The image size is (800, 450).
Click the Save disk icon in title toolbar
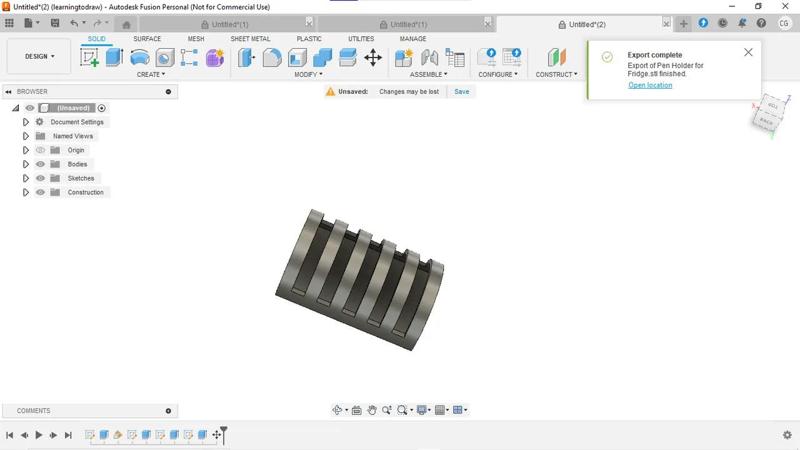pyautogui.click(x=55, y=23)
